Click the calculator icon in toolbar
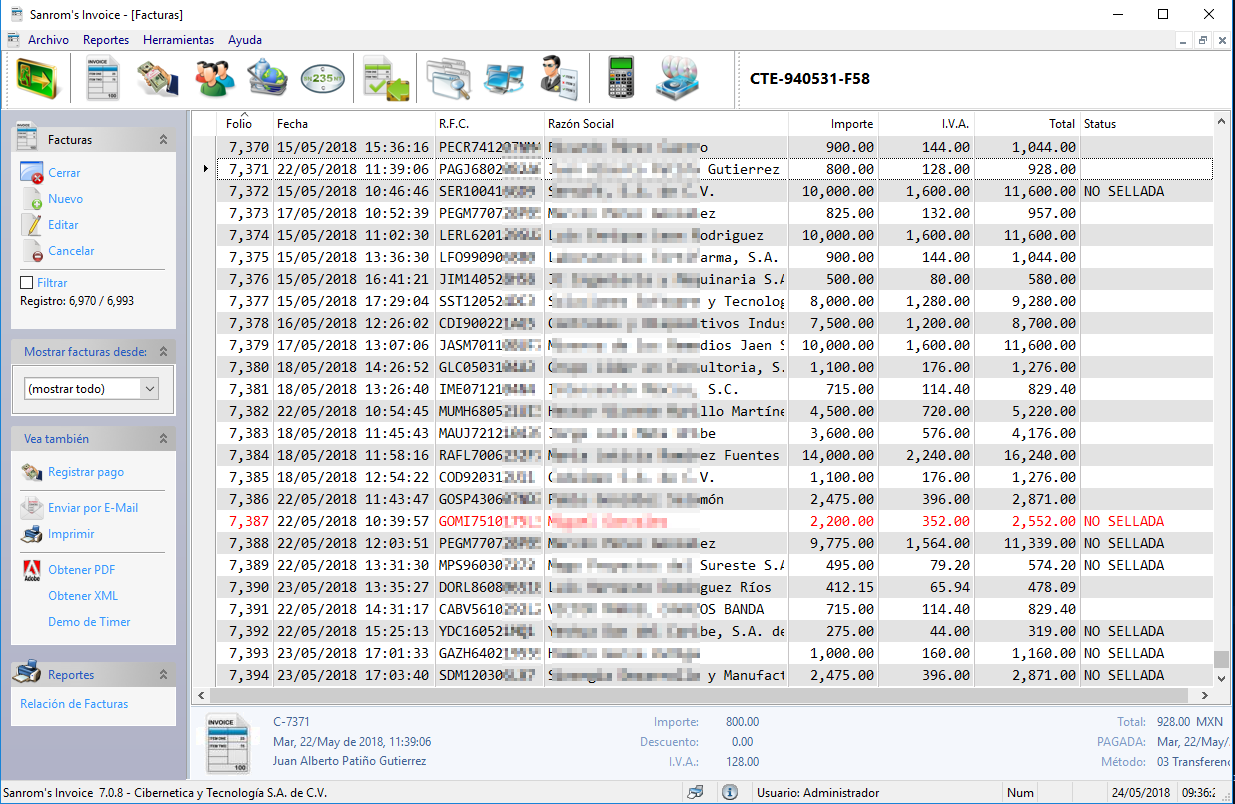The image size is (1235, 804). (x=622, y=78)
